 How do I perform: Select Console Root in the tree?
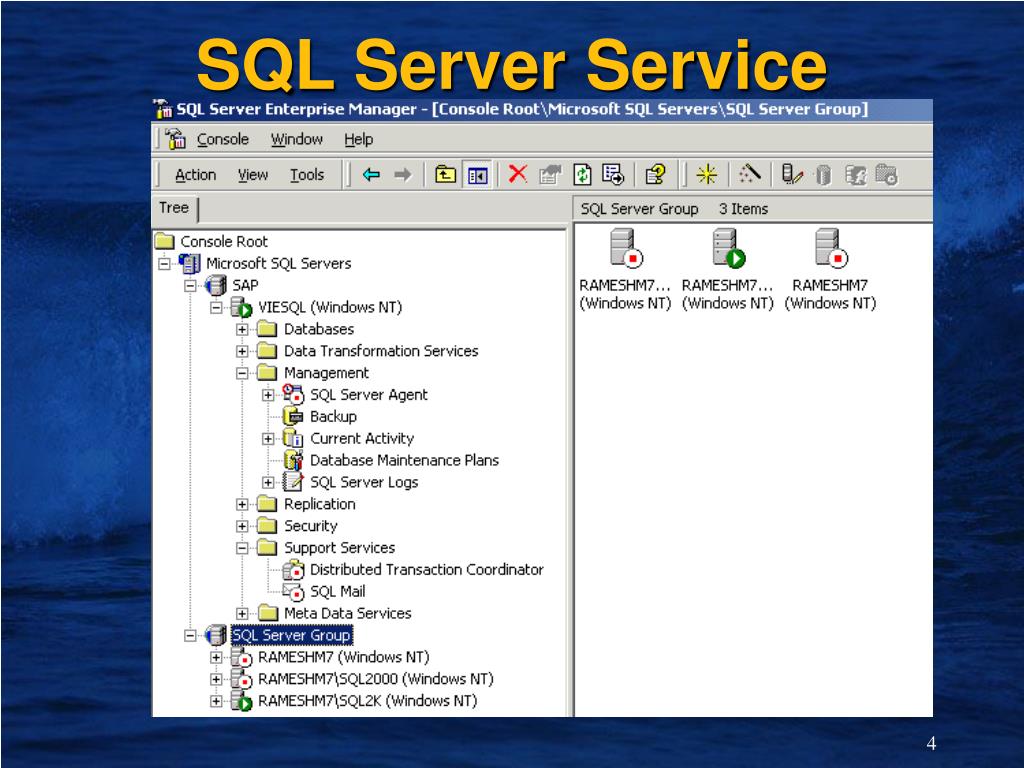(224, 242)
